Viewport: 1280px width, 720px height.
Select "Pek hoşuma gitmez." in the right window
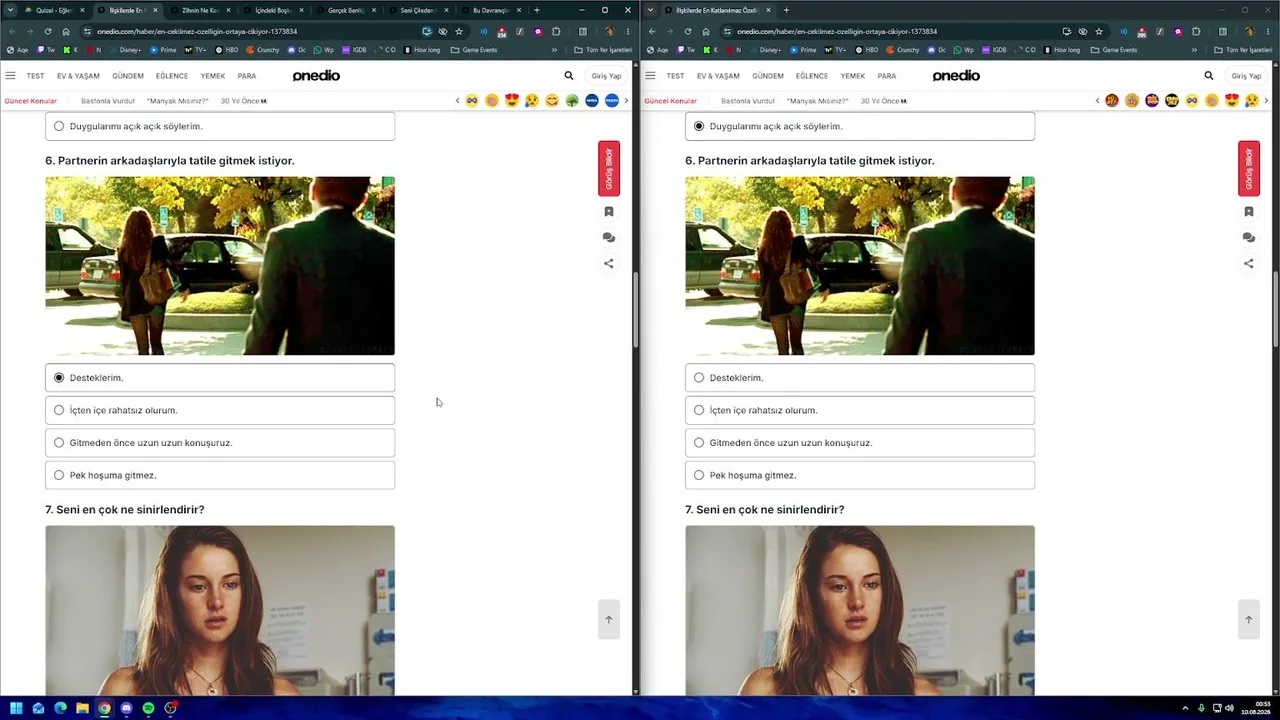point(860,475)
